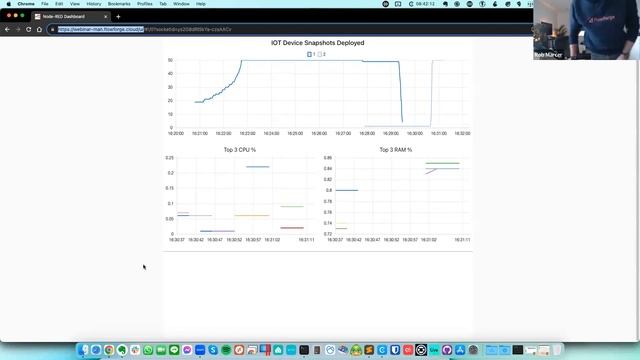Screen dimensions: 640x360
Task: Open the History menu
Action: (94, 4)
